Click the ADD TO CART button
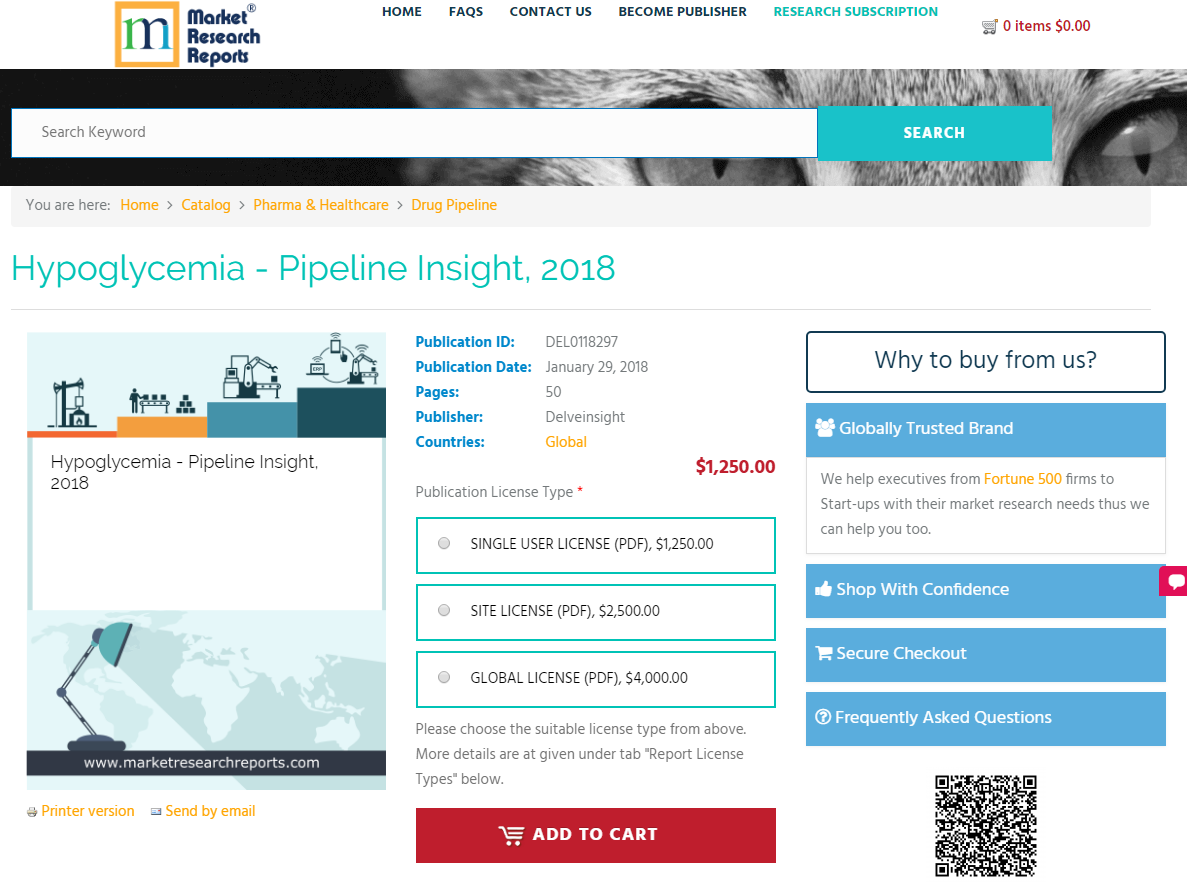This screenshot has height=882, width=1187. (596, 835)
